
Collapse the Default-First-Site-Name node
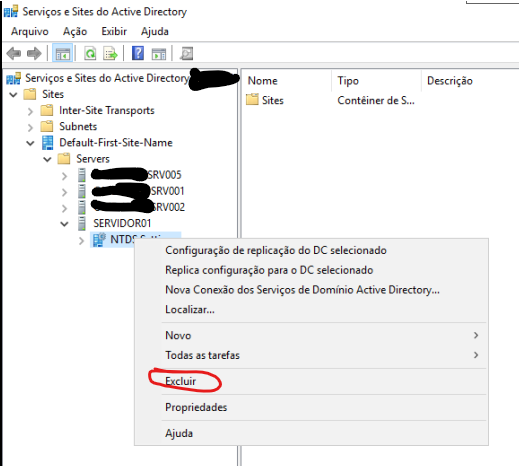[30, 143]
